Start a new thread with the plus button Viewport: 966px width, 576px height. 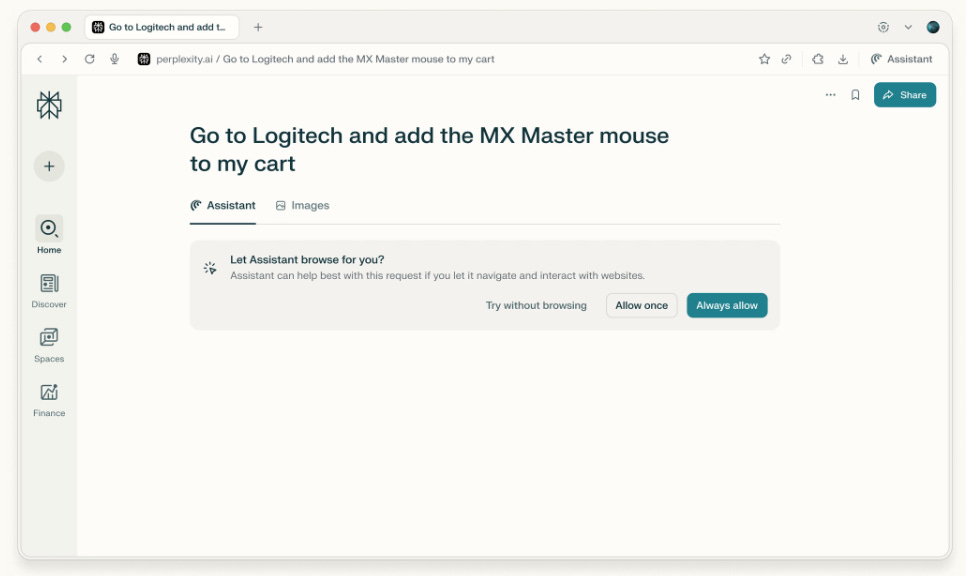tap(49, 166)
